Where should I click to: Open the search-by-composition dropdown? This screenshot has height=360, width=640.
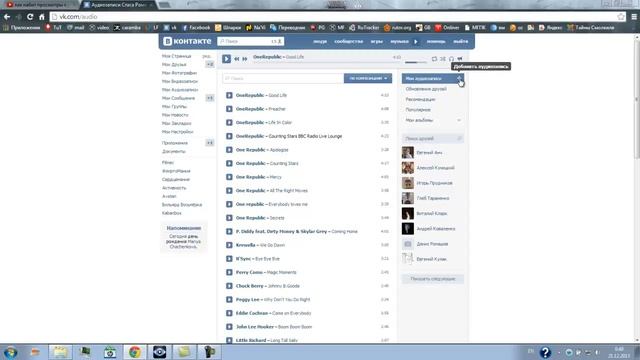(368, 78)
